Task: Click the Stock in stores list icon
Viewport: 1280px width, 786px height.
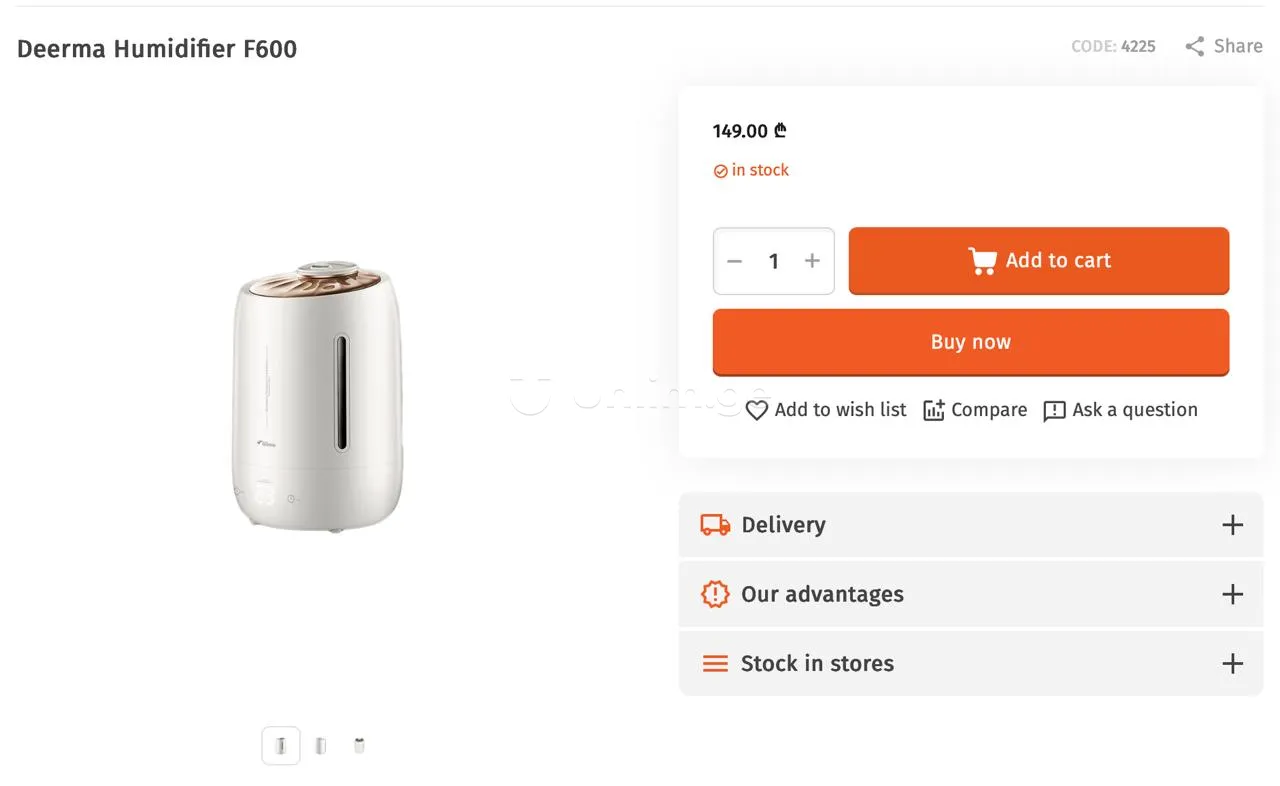Action: [715, 663]
